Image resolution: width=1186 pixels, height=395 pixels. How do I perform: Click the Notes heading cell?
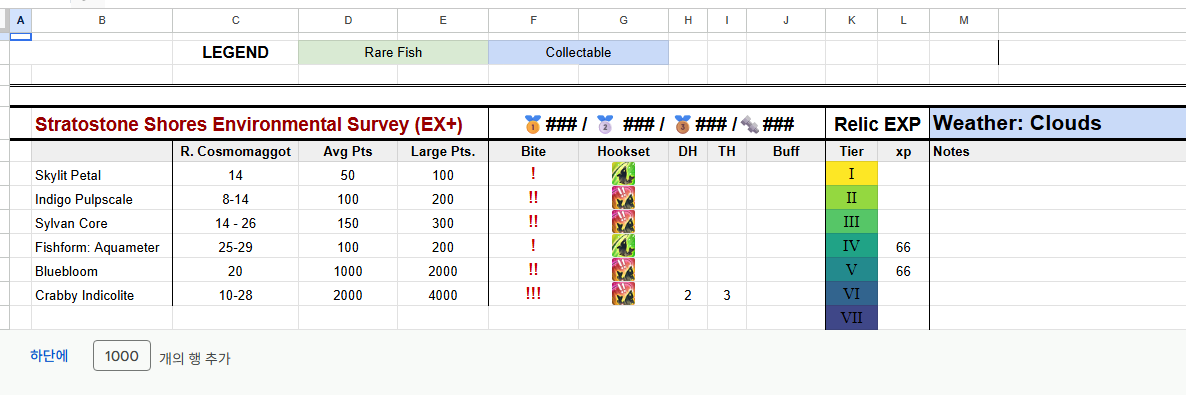click(x=1057, y=151)
